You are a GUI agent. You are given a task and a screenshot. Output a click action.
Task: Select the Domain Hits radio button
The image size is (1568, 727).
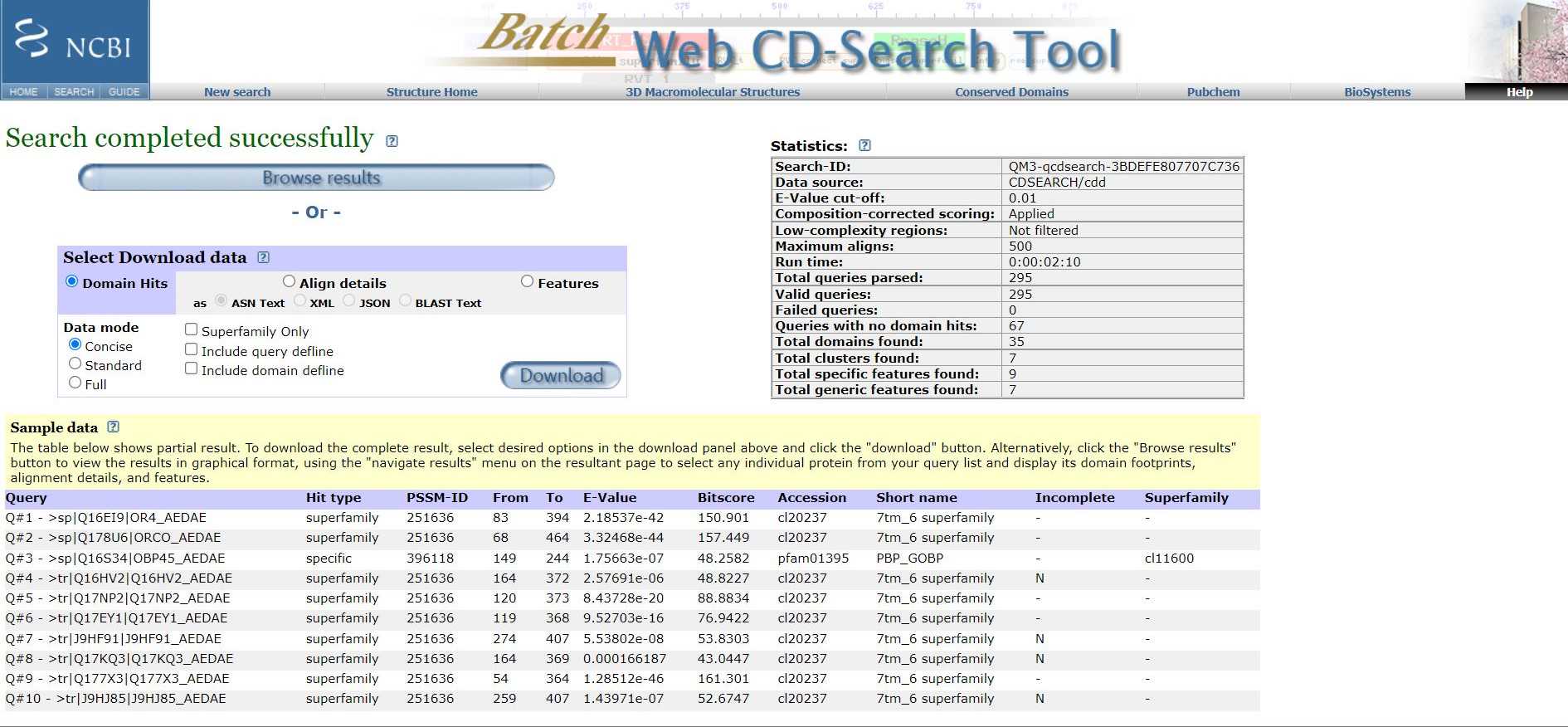tap(72, 281)
